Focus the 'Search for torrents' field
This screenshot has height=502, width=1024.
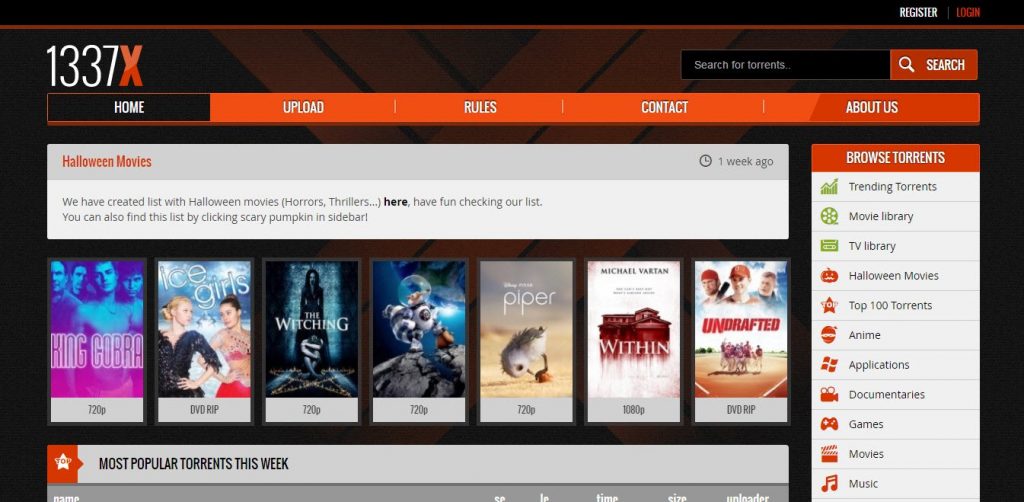786,65
